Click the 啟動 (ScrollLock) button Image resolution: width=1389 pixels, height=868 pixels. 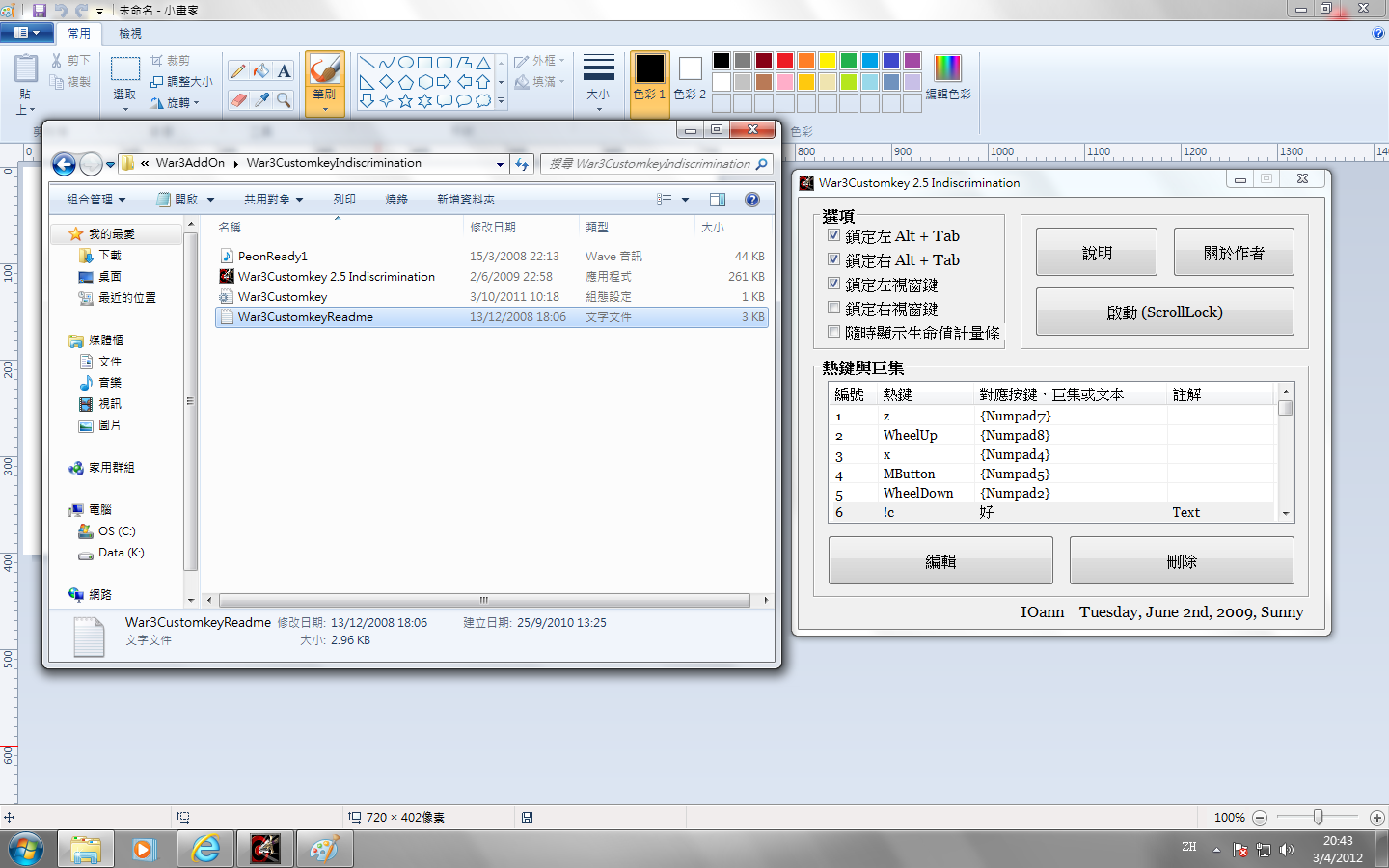1165,312
